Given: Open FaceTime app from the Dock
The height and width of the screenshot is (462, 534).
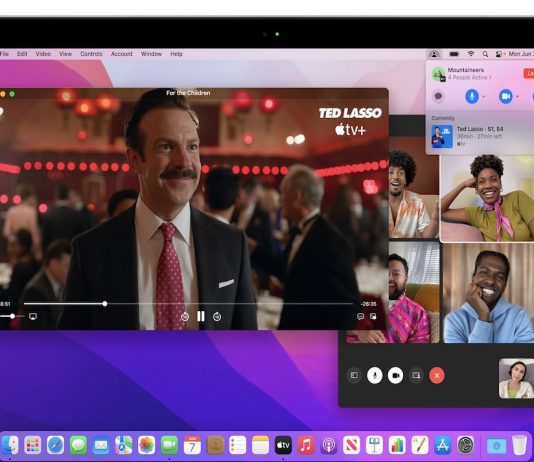Looking at the screenshot, I should coord(170,445).
